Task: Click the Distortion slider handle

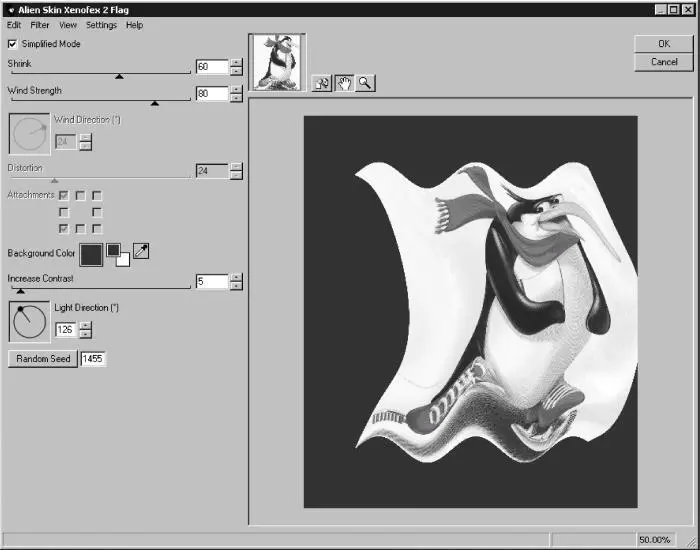Action: (54, 181)
